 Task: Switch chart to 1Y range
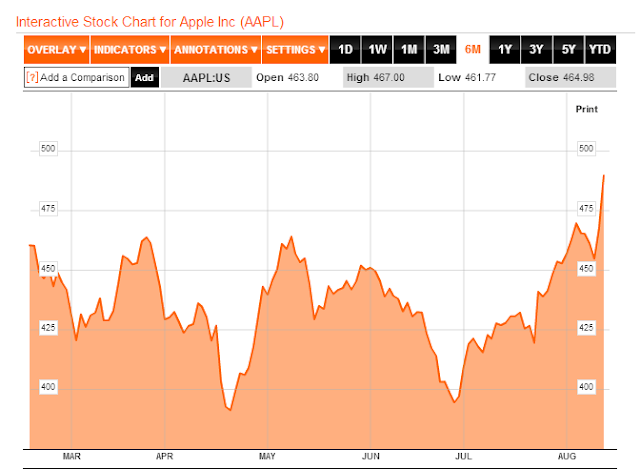505,50
